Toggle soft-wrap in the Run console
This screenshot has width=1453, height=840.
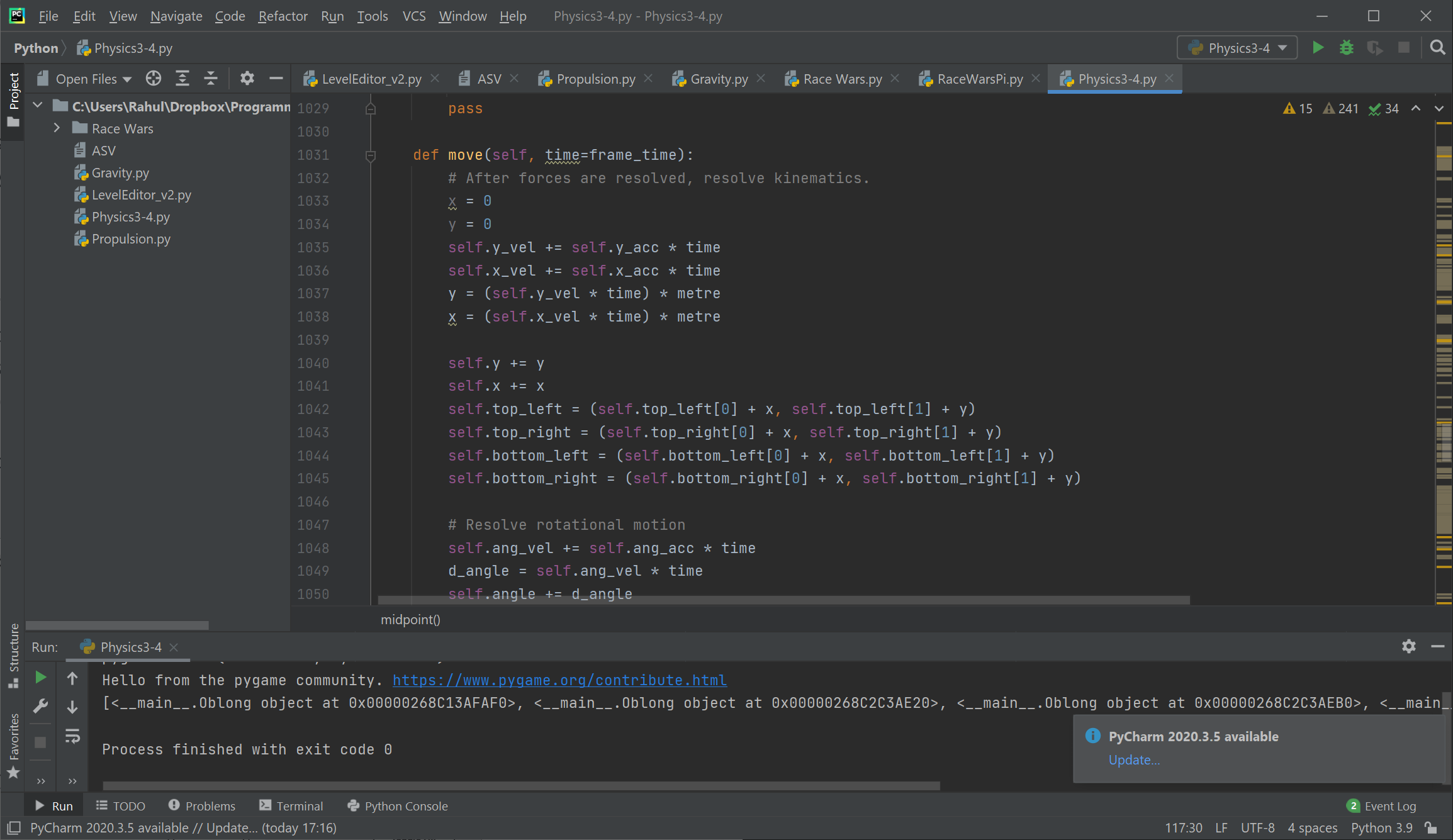tap(72, 736)
